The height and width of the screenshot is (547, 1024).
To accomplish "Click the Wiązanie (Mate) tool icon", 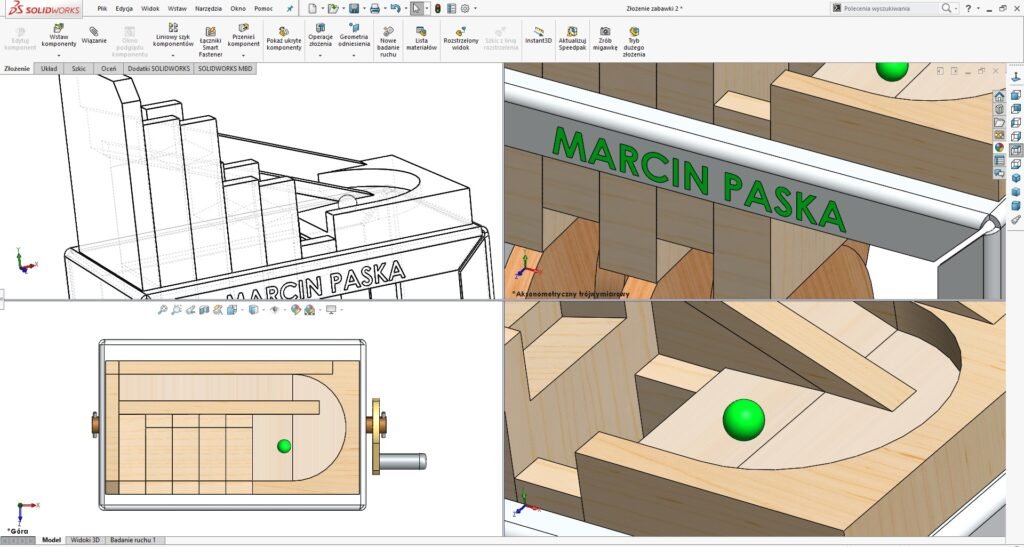I will pyautogui.click(x=93, y=31).
